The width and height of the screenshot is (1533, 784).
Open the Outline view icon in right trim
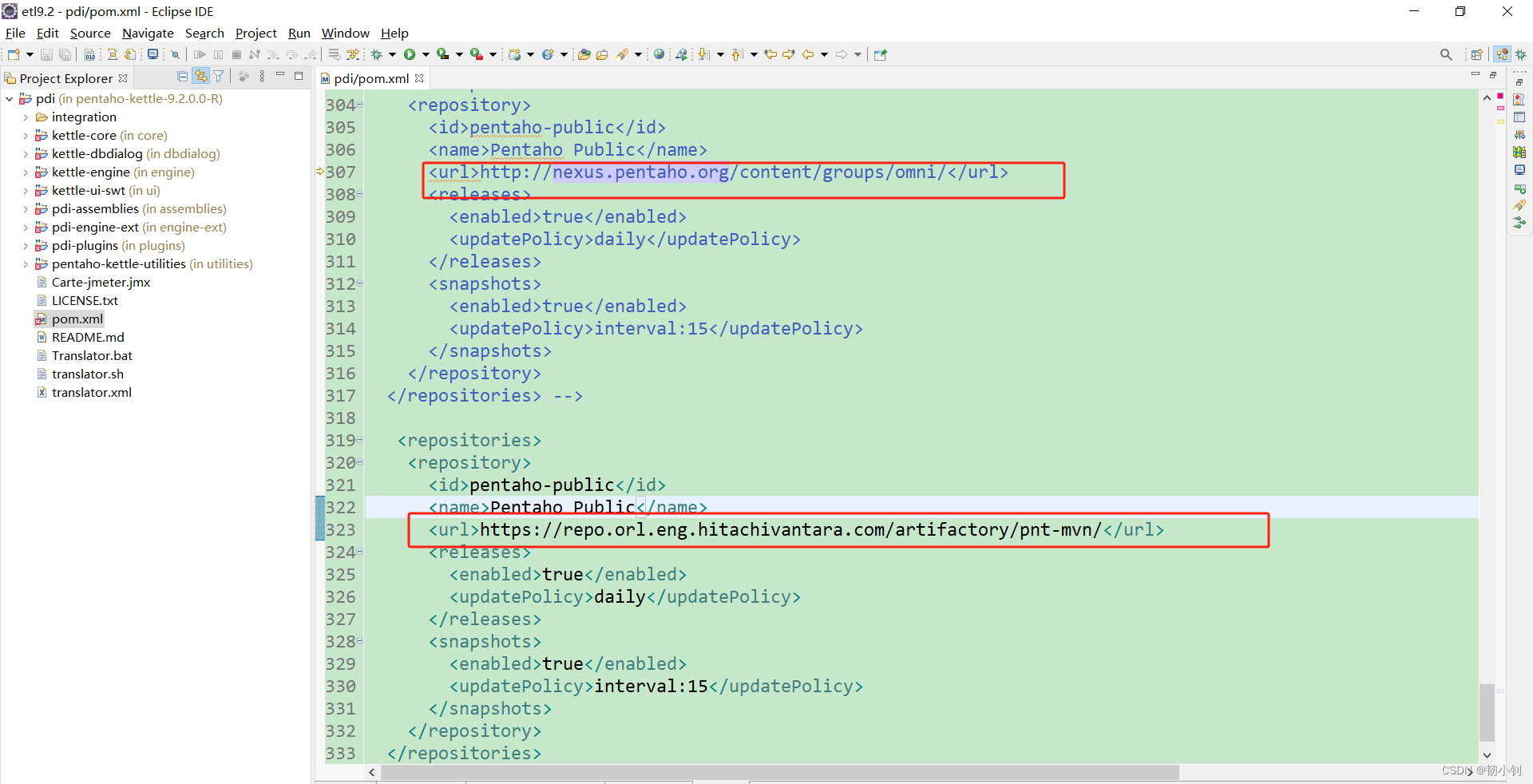point(1519,100)
